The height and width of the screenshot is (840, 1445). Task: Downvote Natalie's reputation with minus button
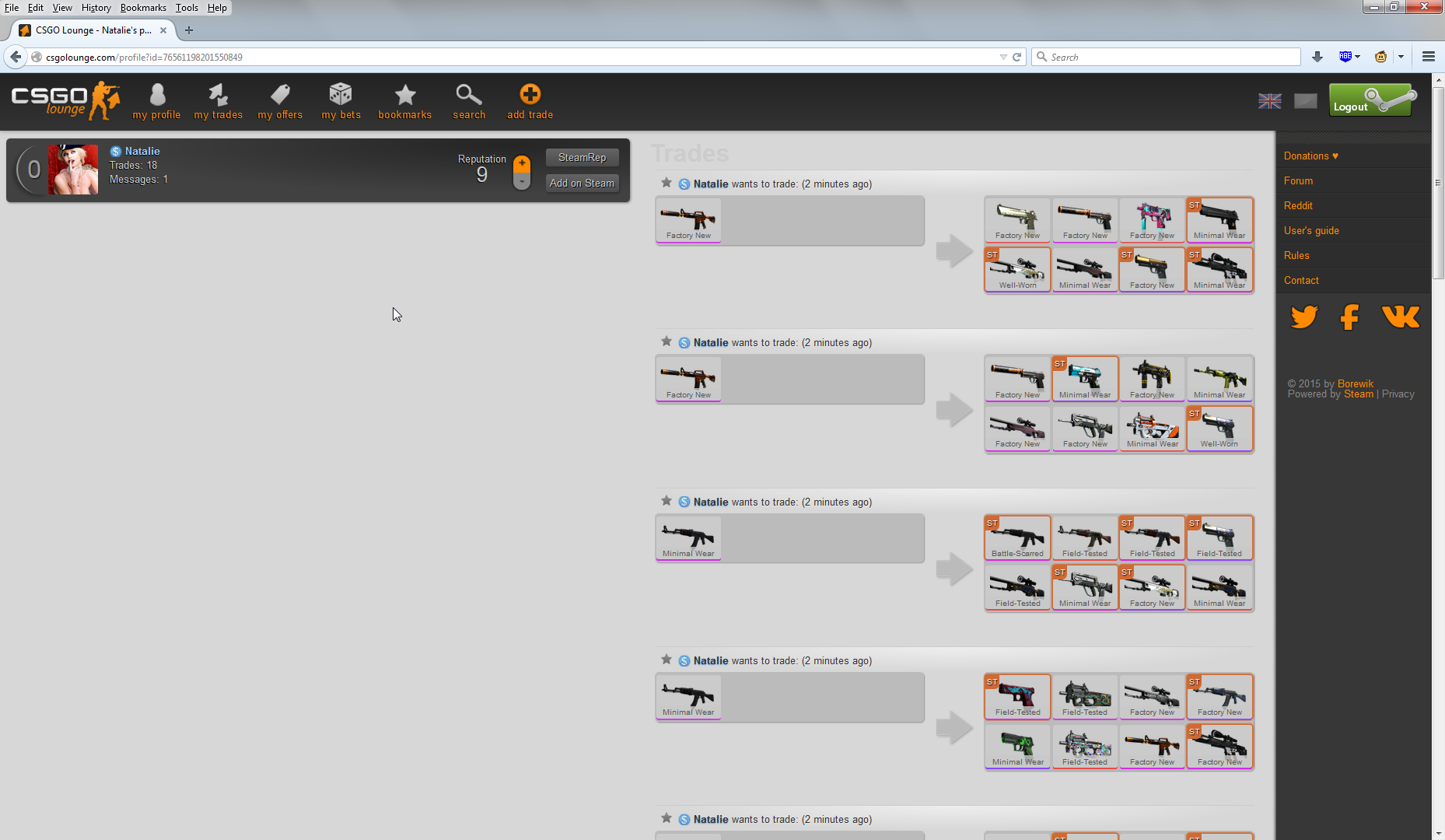[x=522, y=181]
